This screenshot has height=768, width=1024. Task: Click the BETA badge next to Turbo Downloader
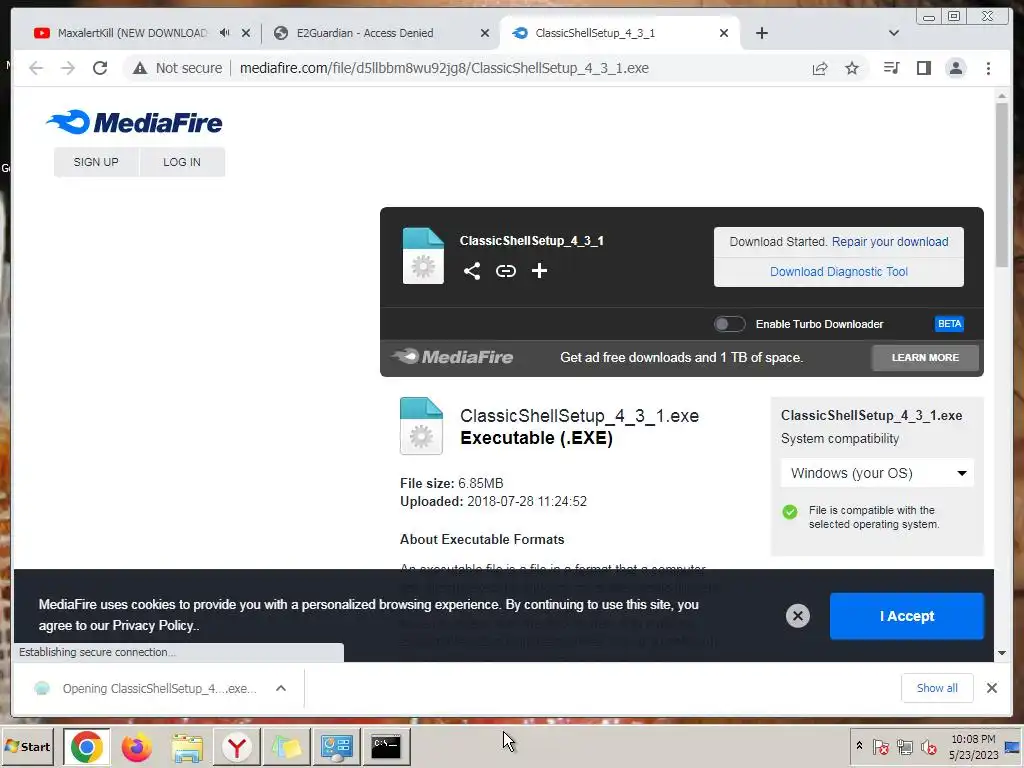pos(949,324)
